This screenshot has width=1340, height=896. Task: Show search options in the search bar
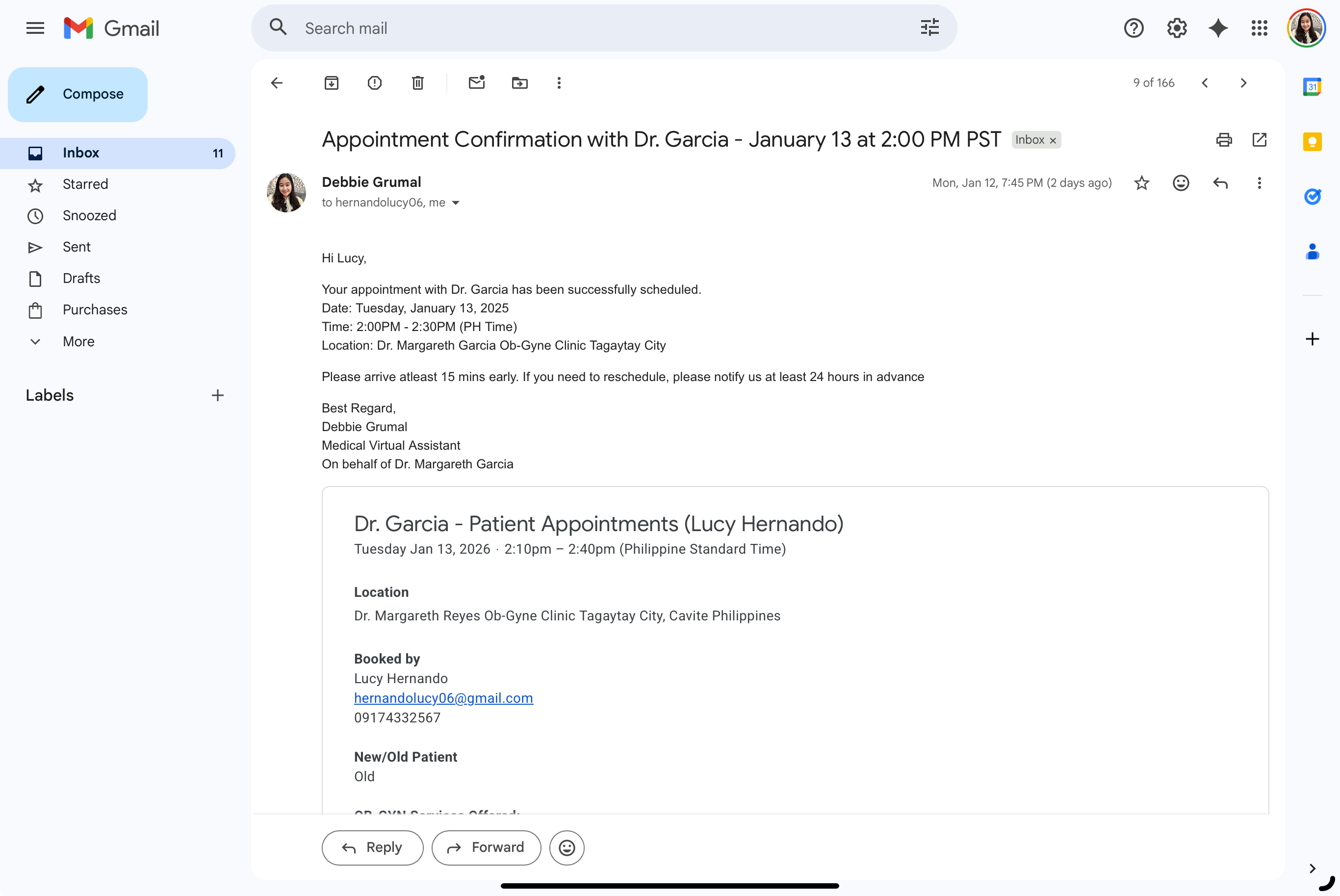coord(930,28)
